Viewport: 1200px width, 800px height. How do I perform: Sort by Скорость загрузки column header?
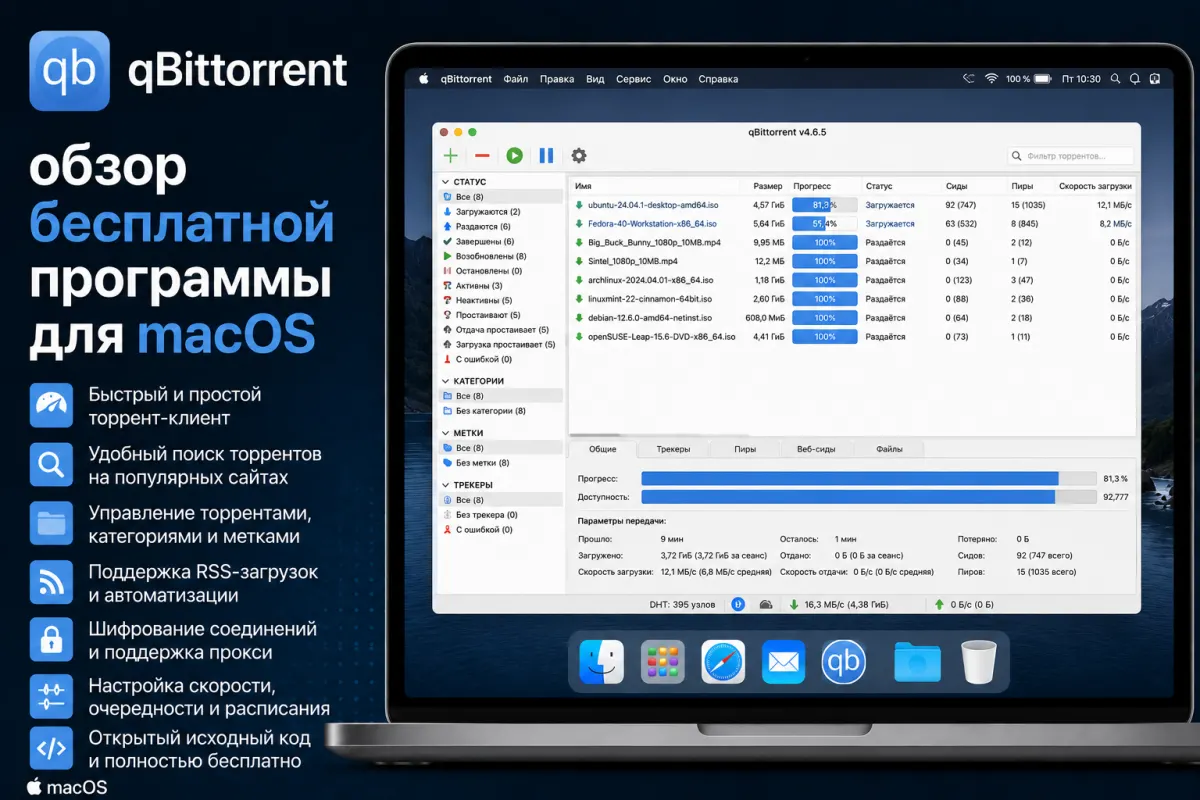pos(1094,186)
